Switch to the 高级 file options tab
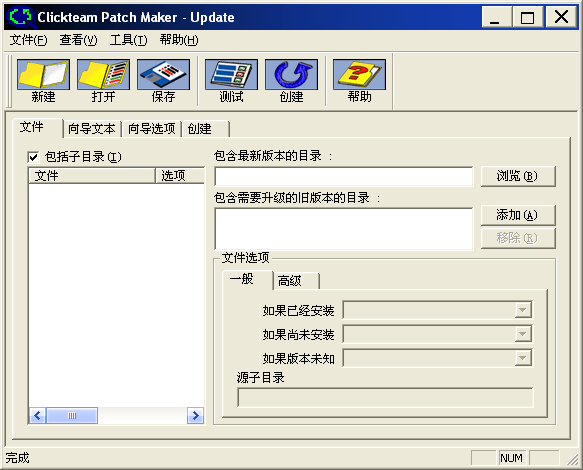 pyautogui.click(x=296, y=281)
